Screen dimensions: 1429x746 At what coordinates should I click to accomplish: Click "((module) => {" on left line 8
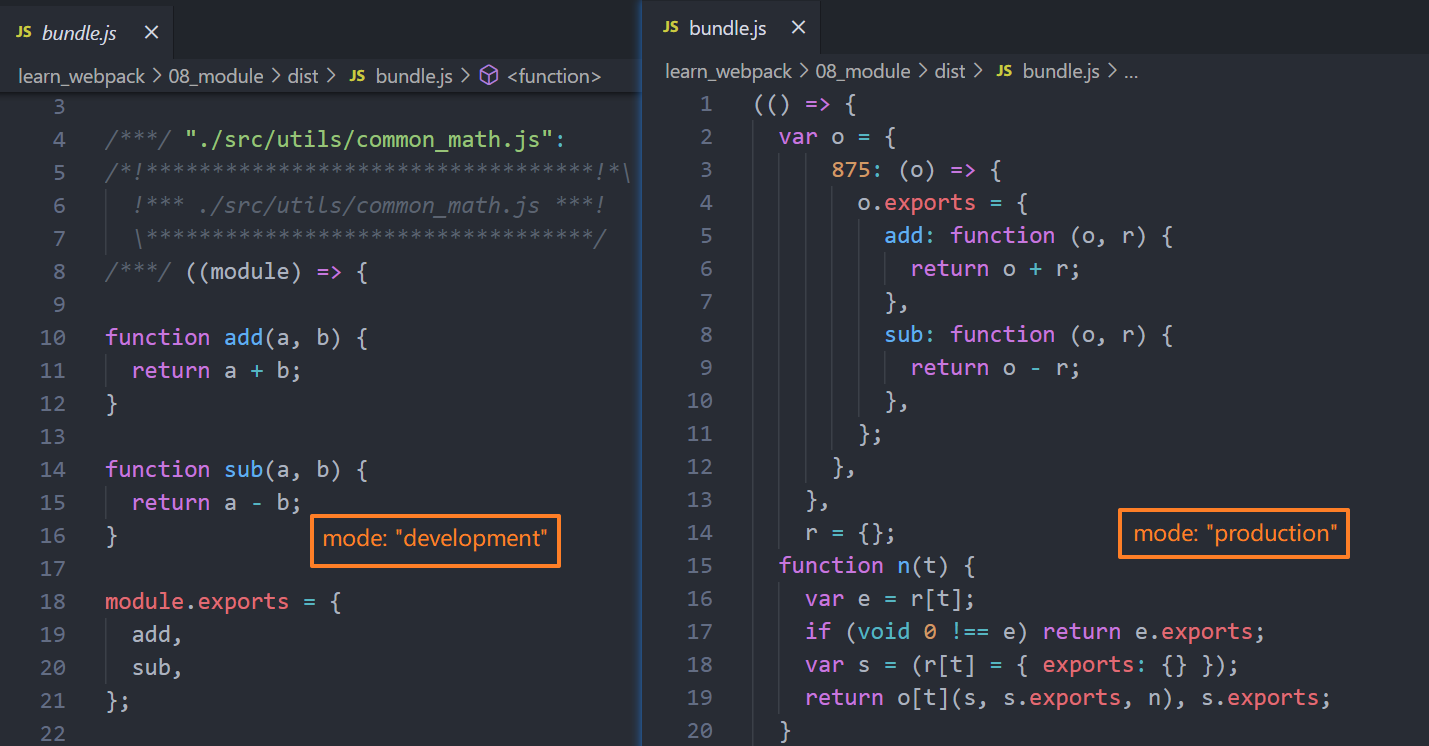pos(277,271)
